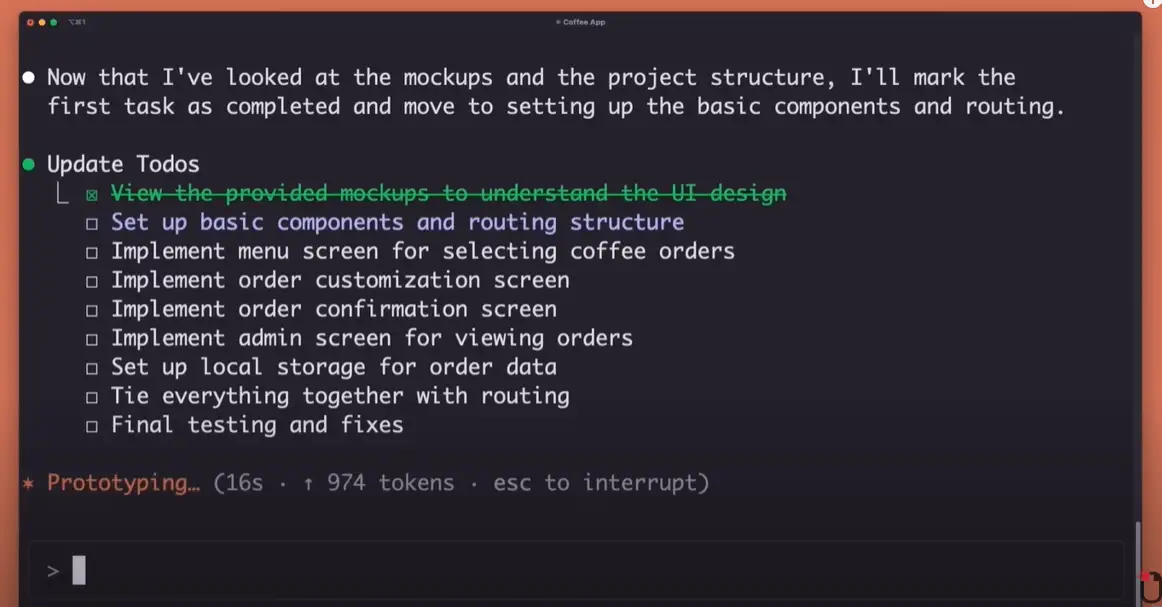Click the orange asterisk spinner beside Prototyping
1162x607 pixels.
tap(29, 484)
